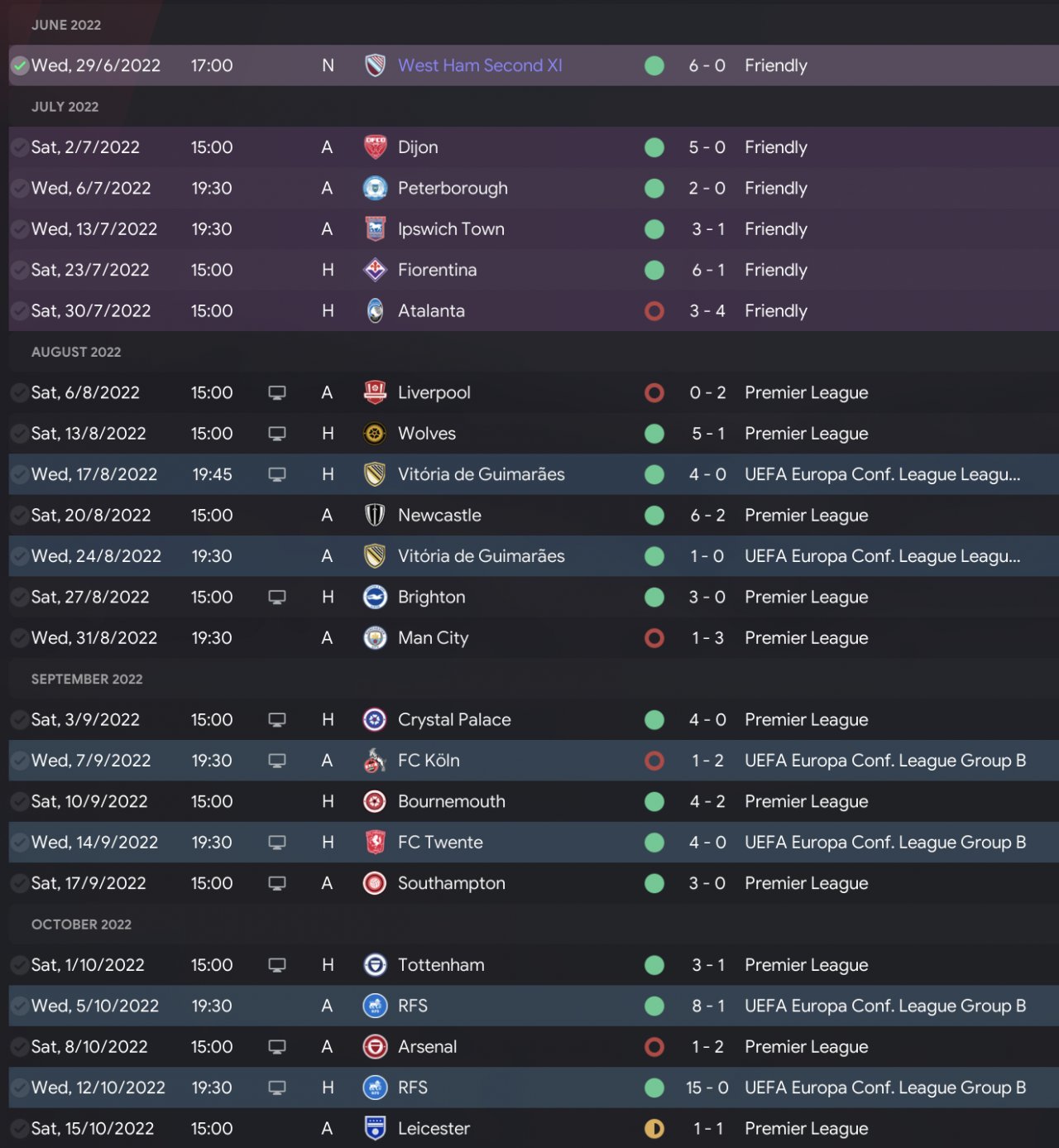
Task: Toggle checkmark beside the 30/7/2022 Atalanta match
Action: click(x=19, y=311)
